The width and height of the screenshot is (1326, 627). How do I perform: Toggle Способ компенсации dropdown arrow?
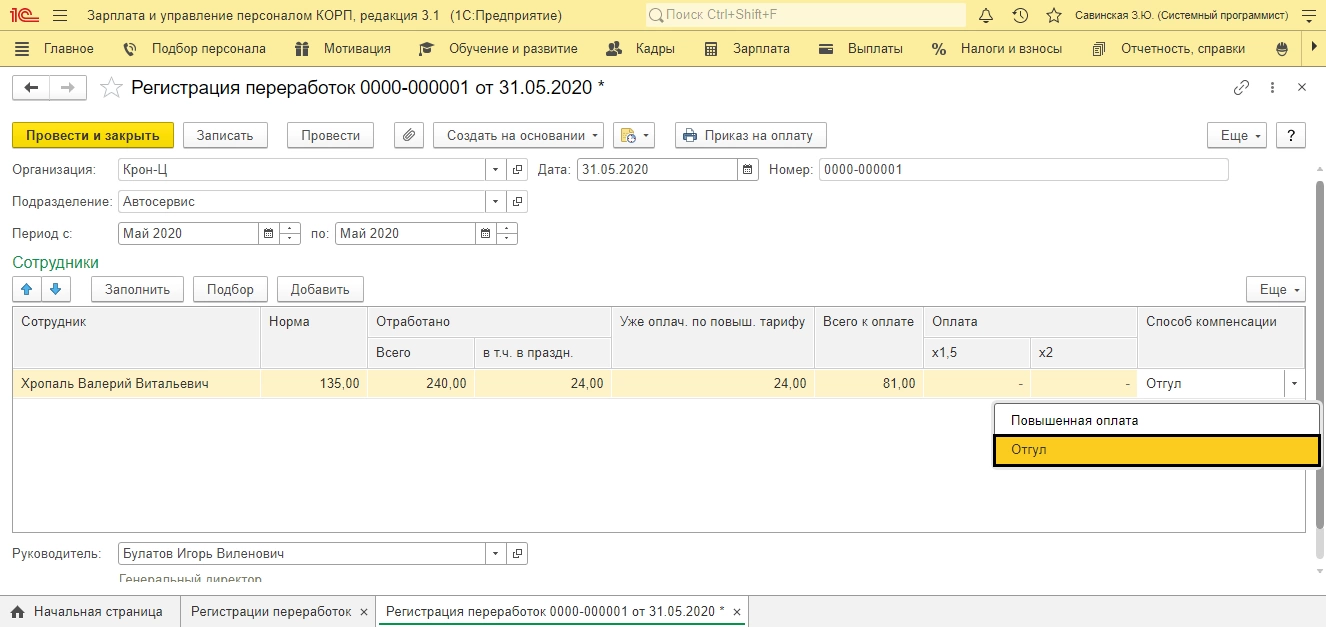[1294, 384]
